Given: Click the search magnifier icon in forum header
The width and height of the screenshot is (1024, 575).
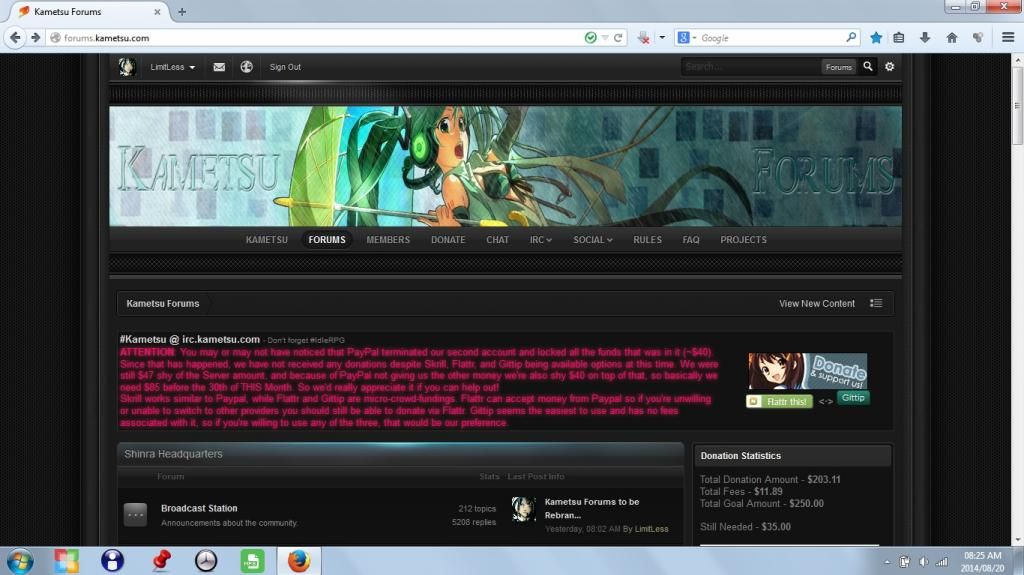Looking at the screenshot, I should [868, 67].
